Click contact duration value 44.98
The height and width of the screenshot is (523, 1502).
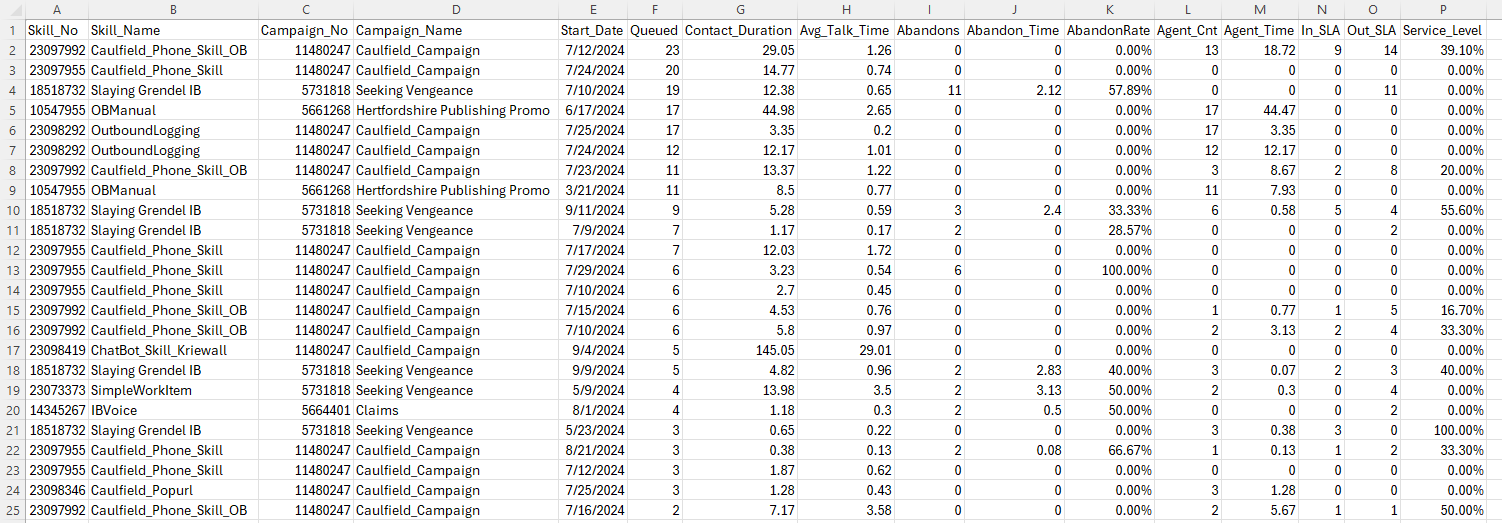point(740,110)
